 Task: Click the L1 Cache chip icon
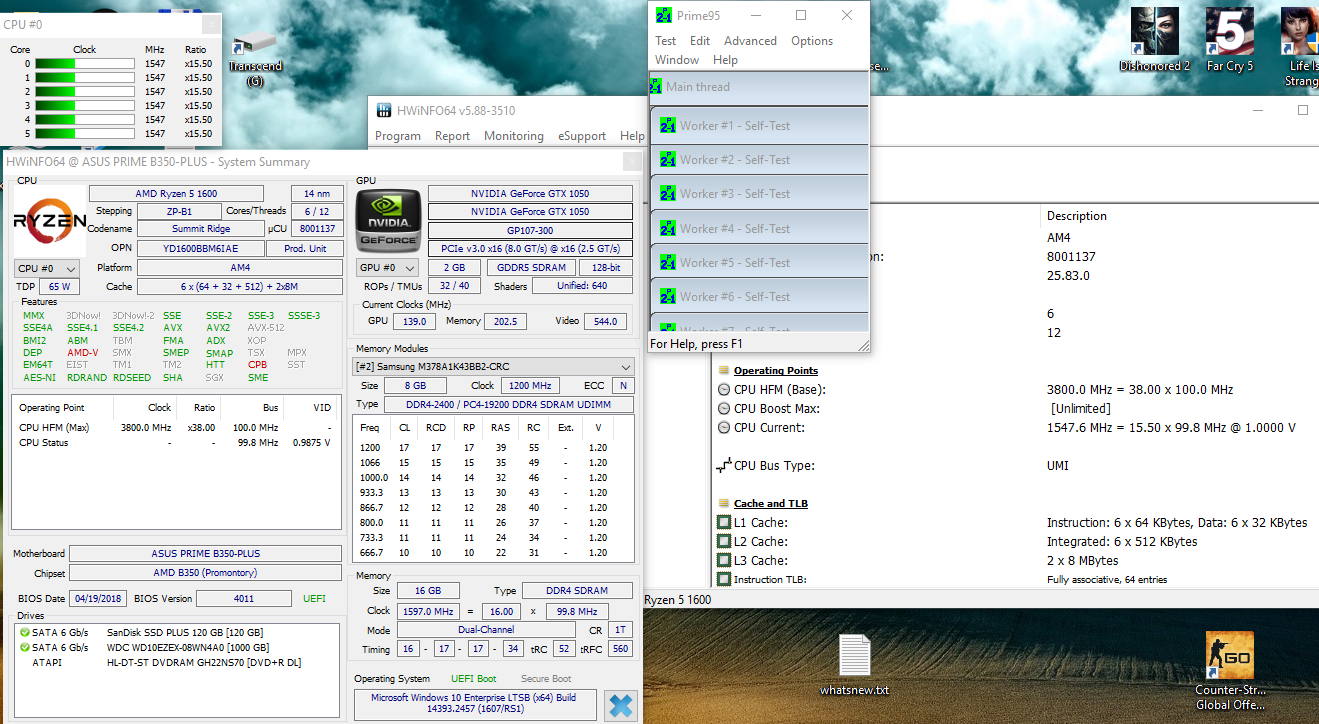coord(724,523)
